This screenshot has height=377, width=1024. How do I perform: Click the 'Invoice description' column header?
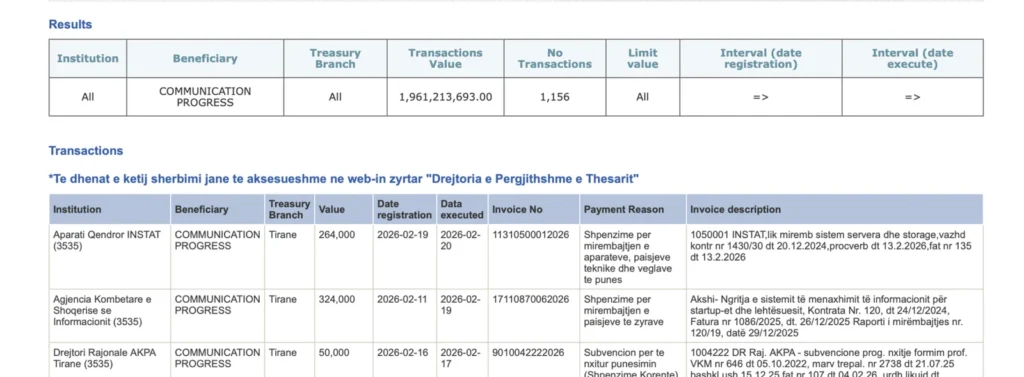(735, 209)
